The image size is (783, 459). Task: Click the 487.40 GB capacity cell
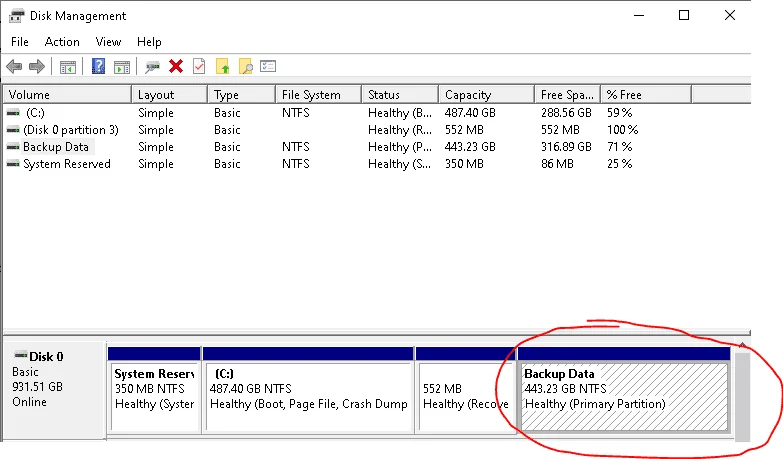point(470,113)
